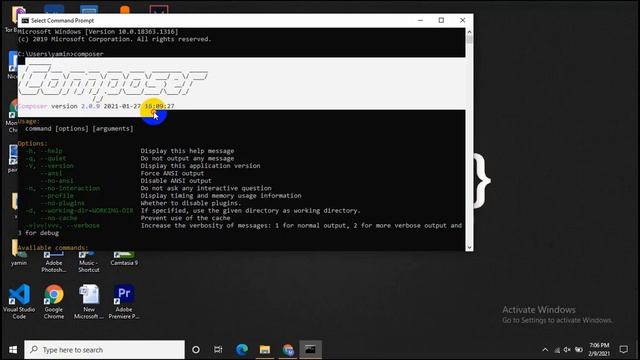Click the '(c) 2019 Microsoft Corporation' line
Image resolution: width=640 pixels, height=360 pixels.
click(x=115, y=39)
